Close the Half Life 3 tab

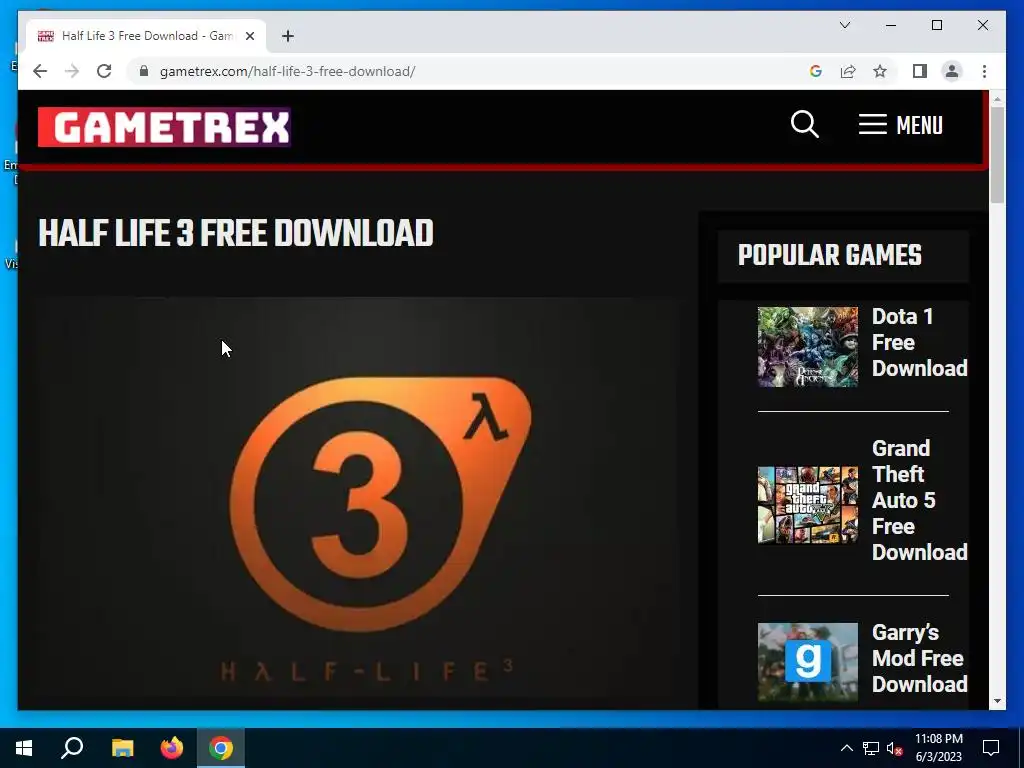pos(249,36)
